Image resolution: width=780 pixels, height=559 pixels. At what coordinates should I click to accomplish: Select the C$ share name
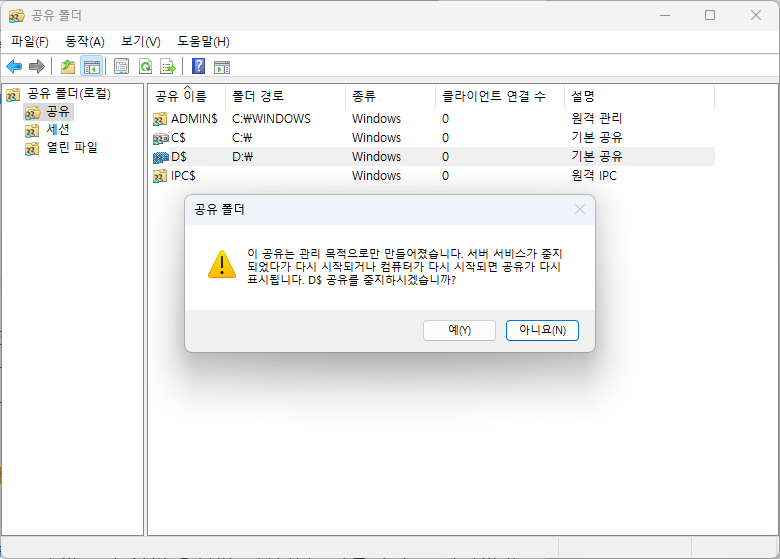point(178,138)
